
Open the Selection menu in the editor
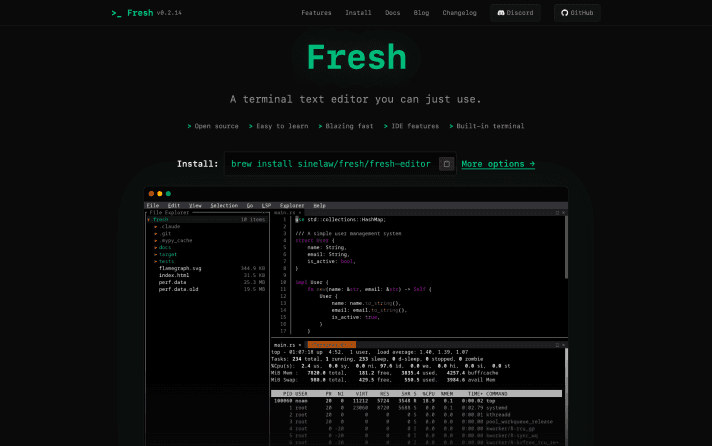coord(224,206)
